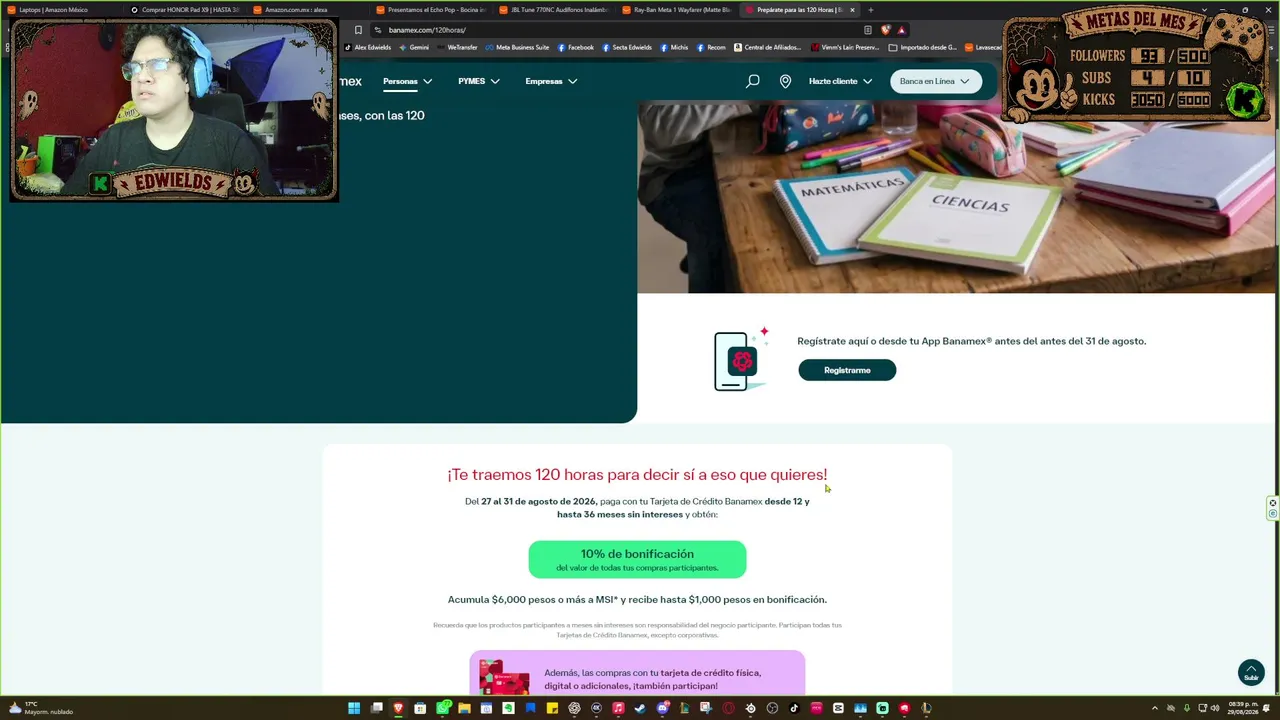Open a new browser tab
Viewport: 1280px width, 720px height.
point(870,10)
